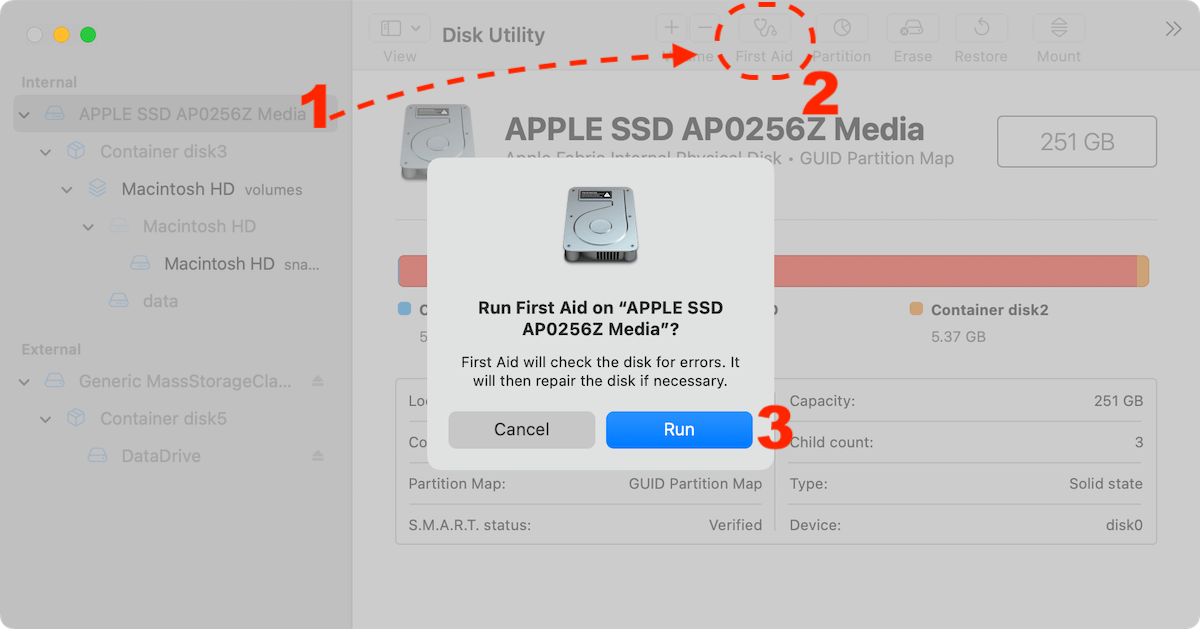
Task: Run First Aid from the toolbar
Action: (x=764, y=27)
